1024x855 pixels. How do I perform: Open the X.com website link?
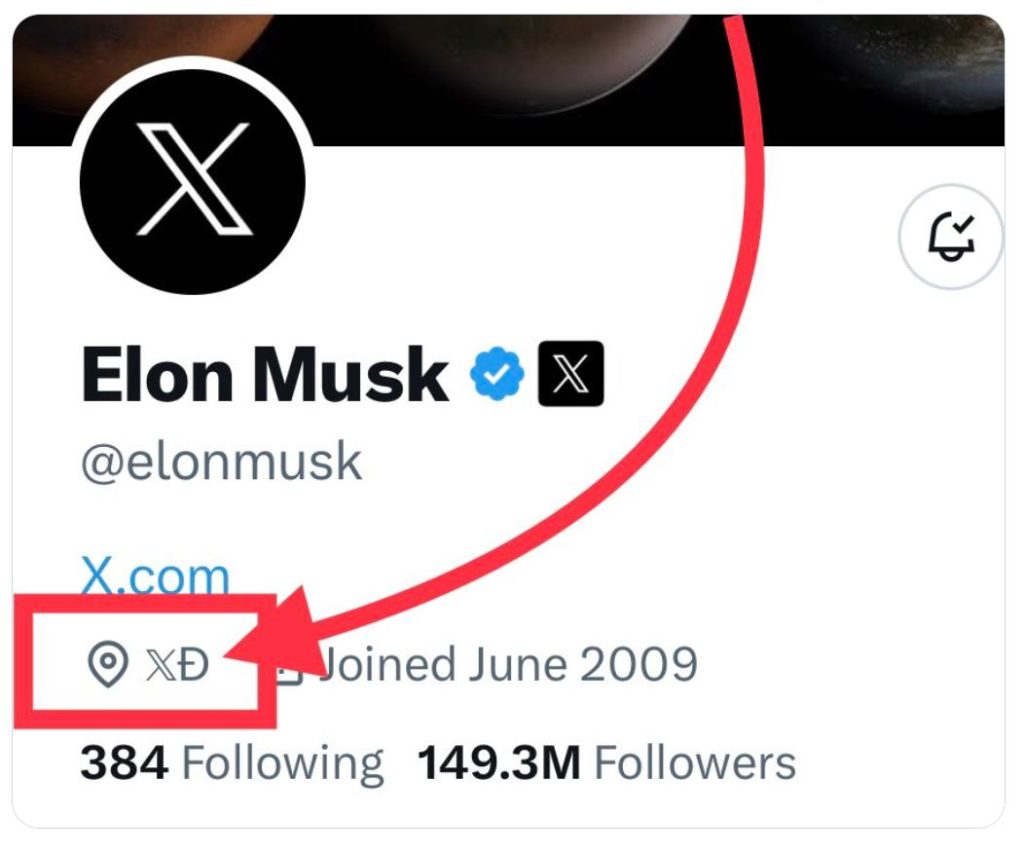(x=155, y=575)
